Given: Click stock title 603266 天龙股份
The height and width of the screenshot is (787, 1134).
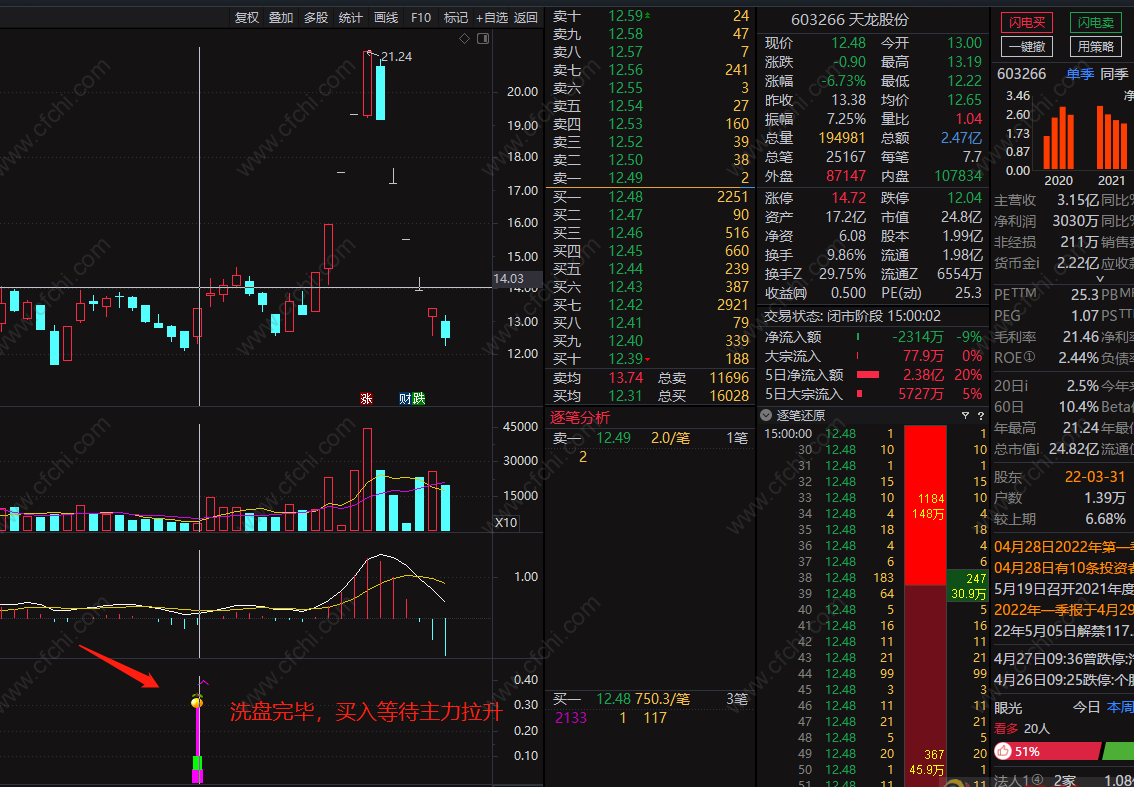Looking at the screenshot, I should click(x=850, y=20).
